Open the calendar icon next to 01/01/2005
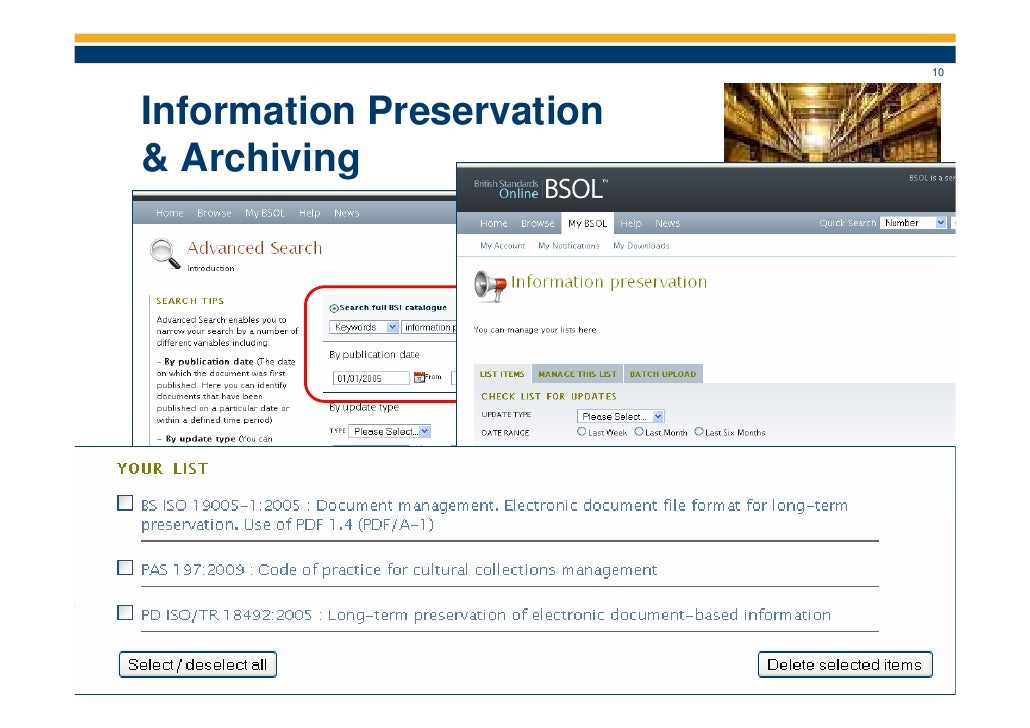The image size is (1030, 728). tap(419, 377)
